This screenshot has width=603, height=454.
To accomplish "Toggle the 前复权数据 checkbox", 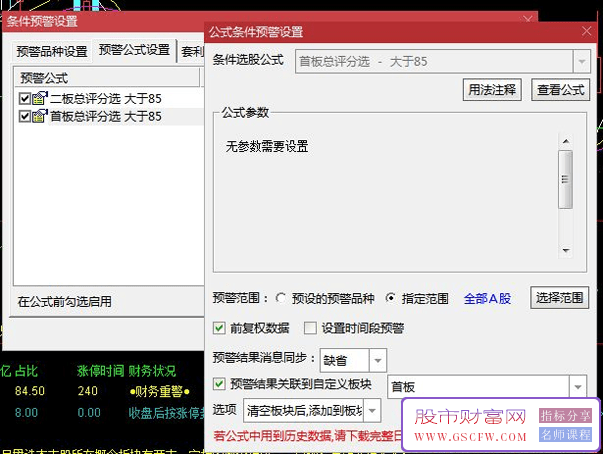I will 219,328.
